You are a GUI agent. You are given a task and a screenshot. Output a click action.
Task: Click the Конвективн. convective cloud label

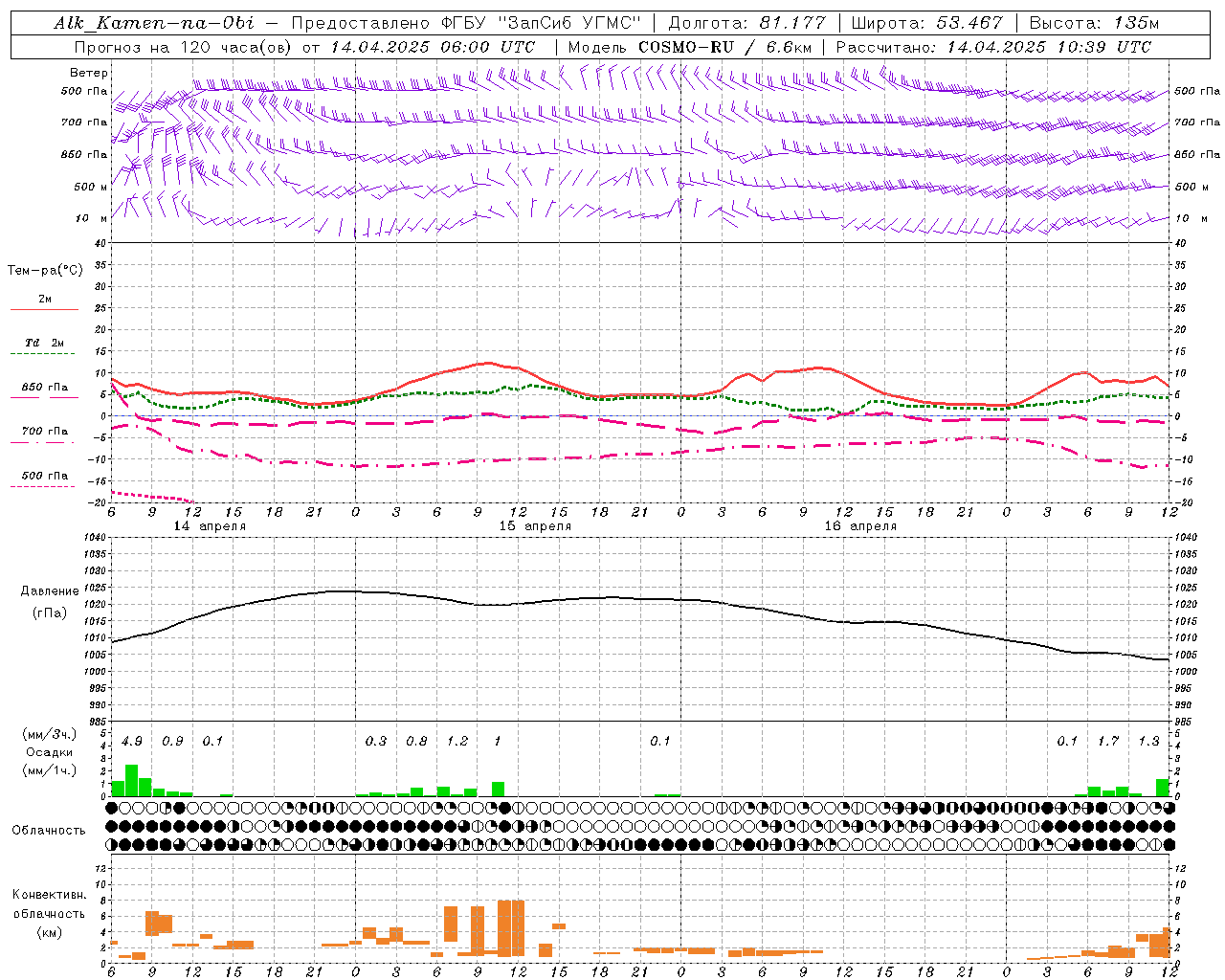49,895
